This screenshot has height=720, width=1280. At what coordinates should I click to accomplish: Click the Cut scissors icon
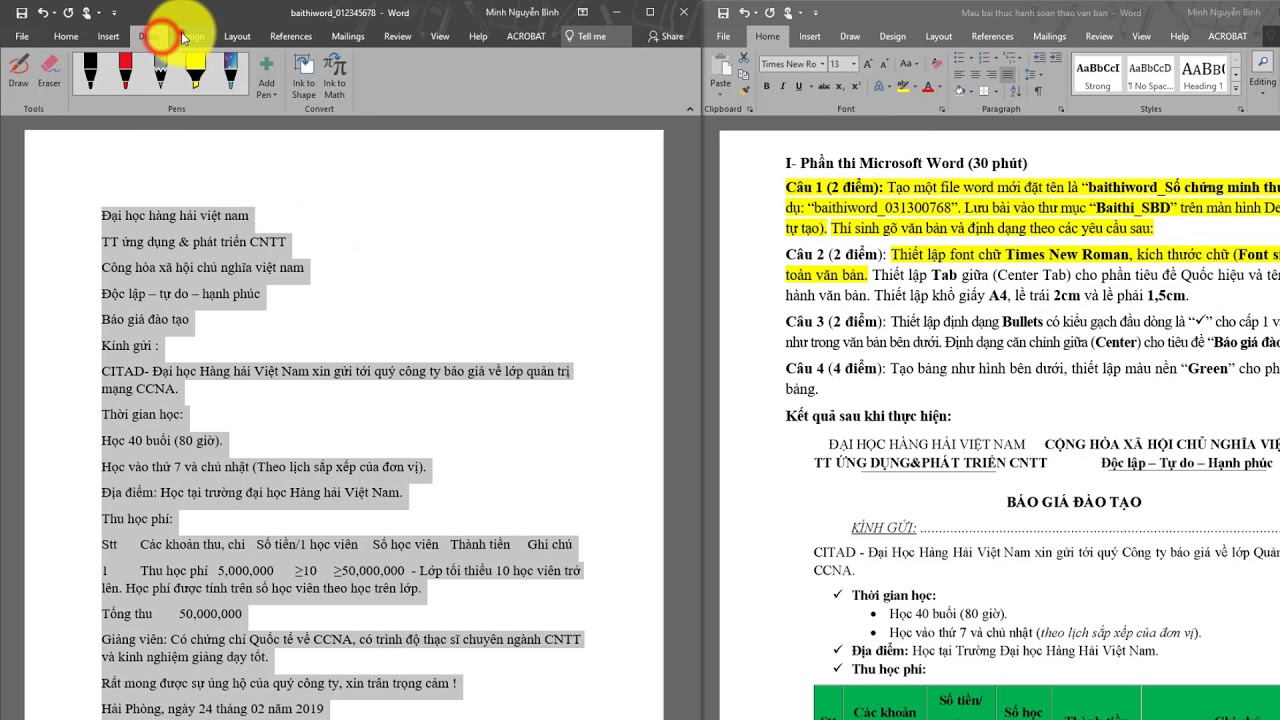(x=743, y=58)
